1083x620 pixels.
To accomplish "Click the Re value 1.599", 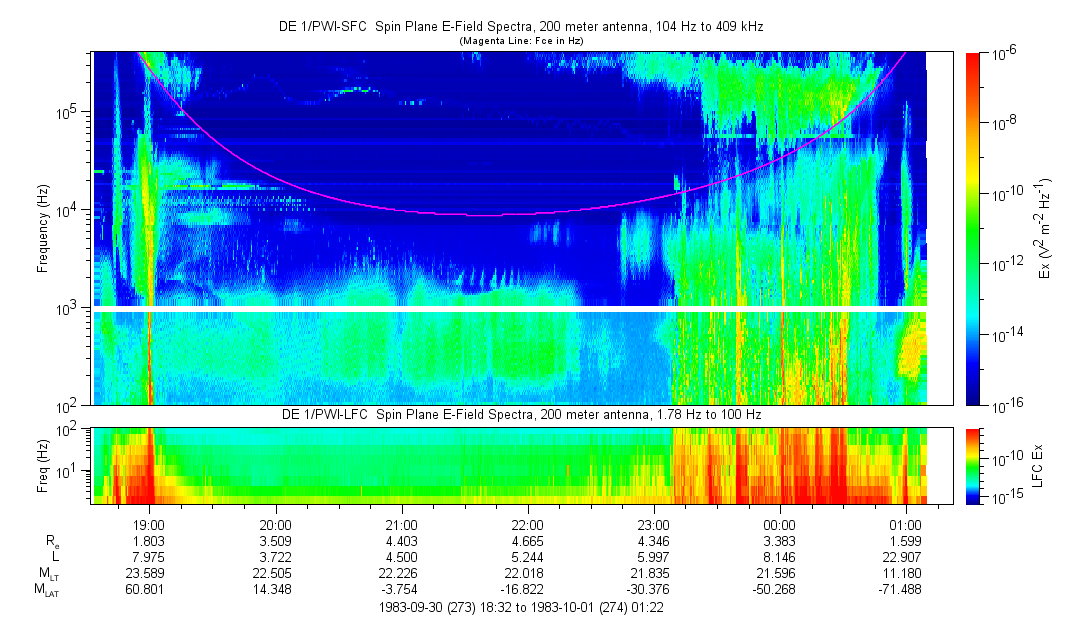I will (905, 541).
